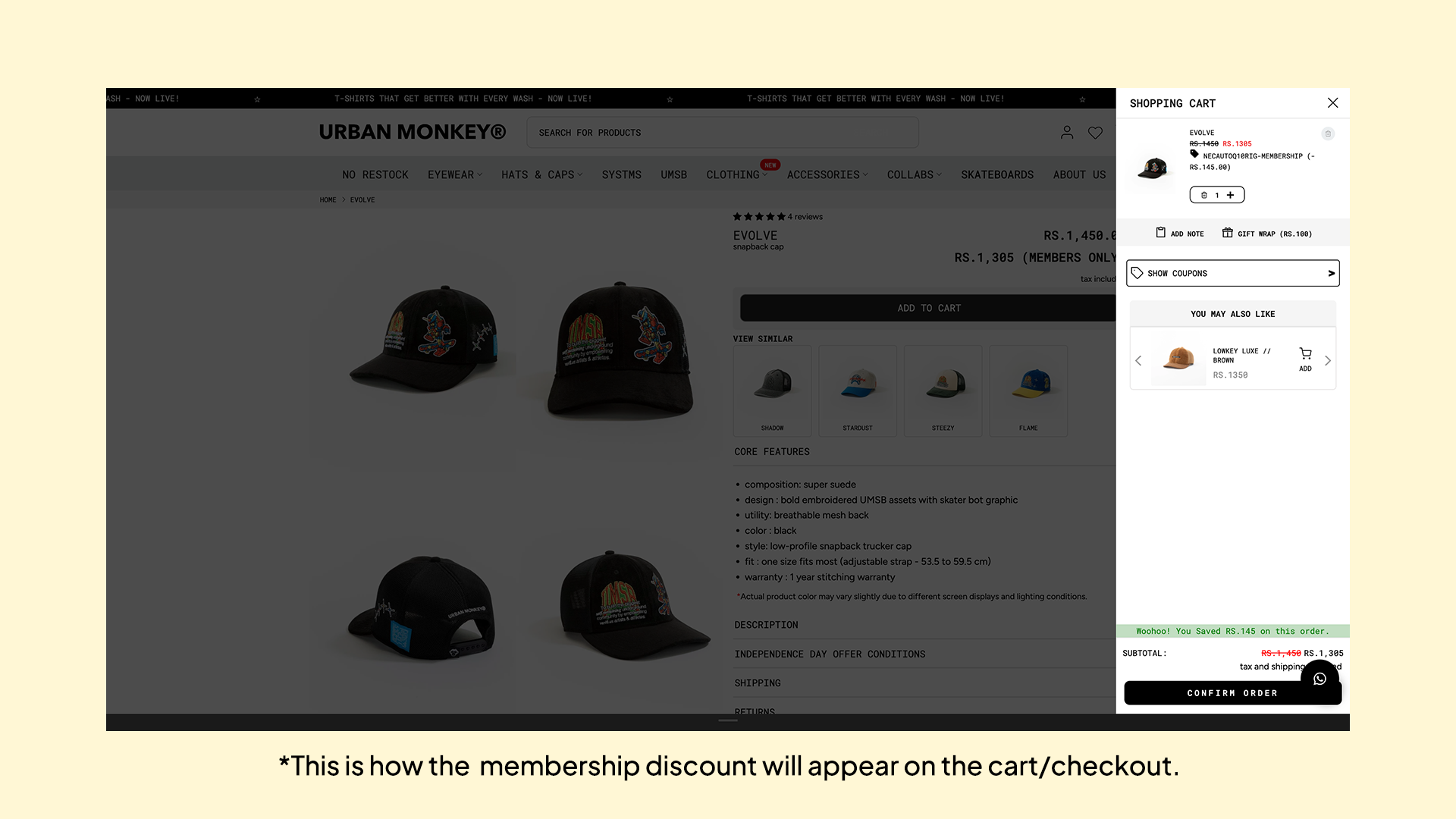Open the user account icon
Screen dimensions: 1456x819
[1067, 133]
